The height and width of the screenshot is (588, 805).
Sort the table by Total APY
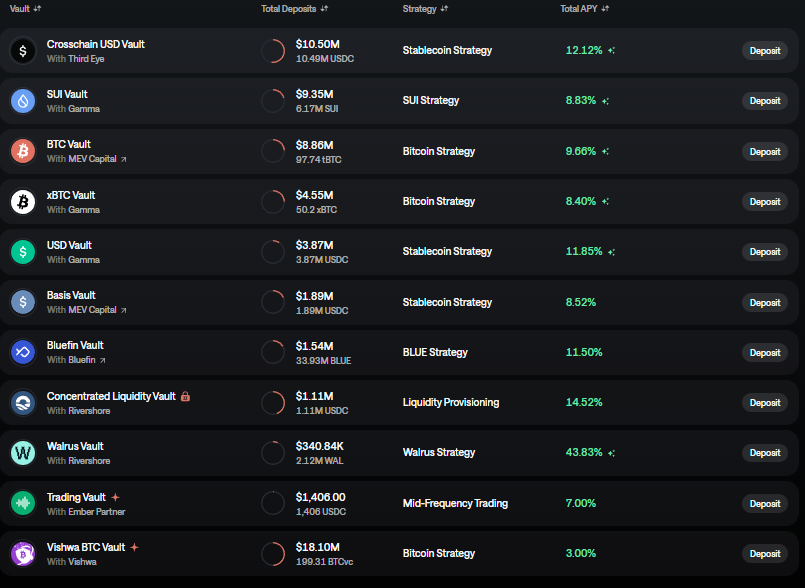point(584,9)
